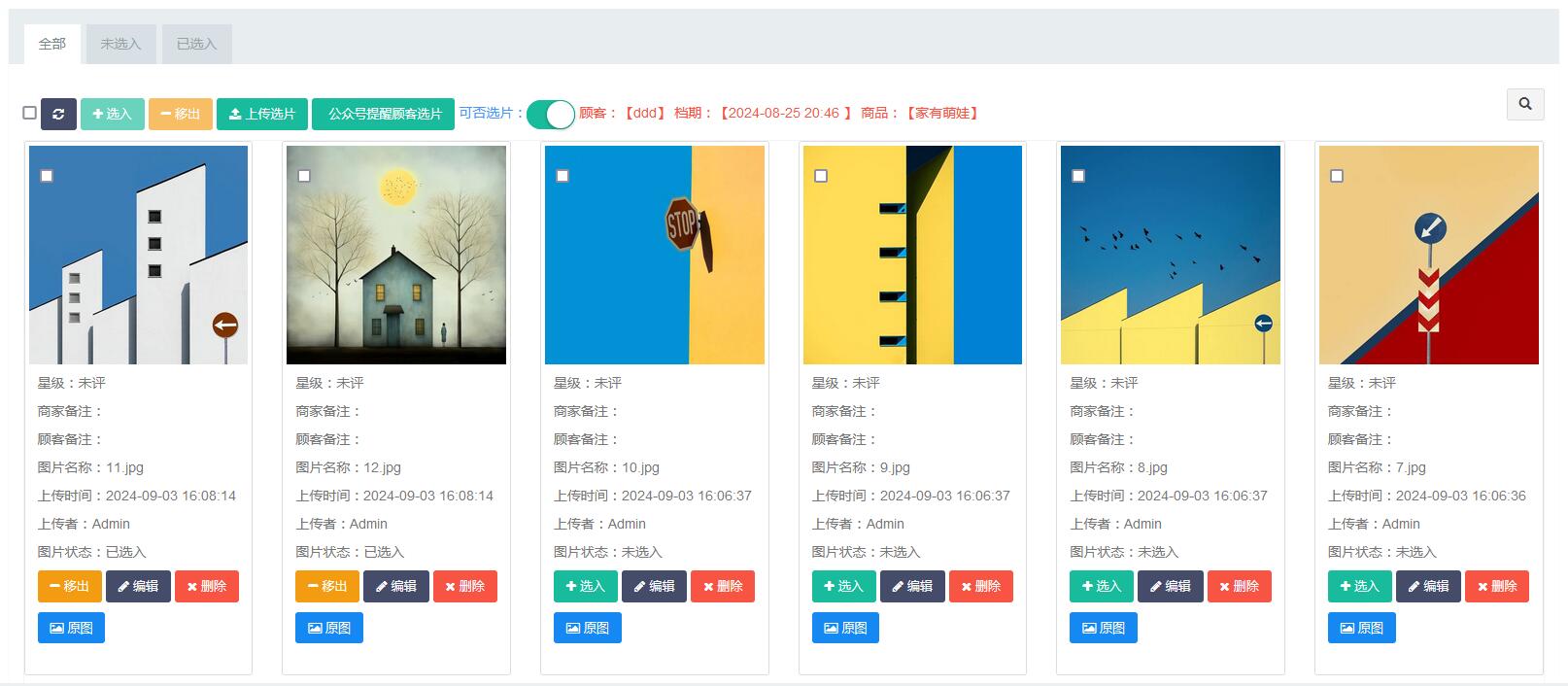Click the flying birds photo thumbnail

[1170, 255]
